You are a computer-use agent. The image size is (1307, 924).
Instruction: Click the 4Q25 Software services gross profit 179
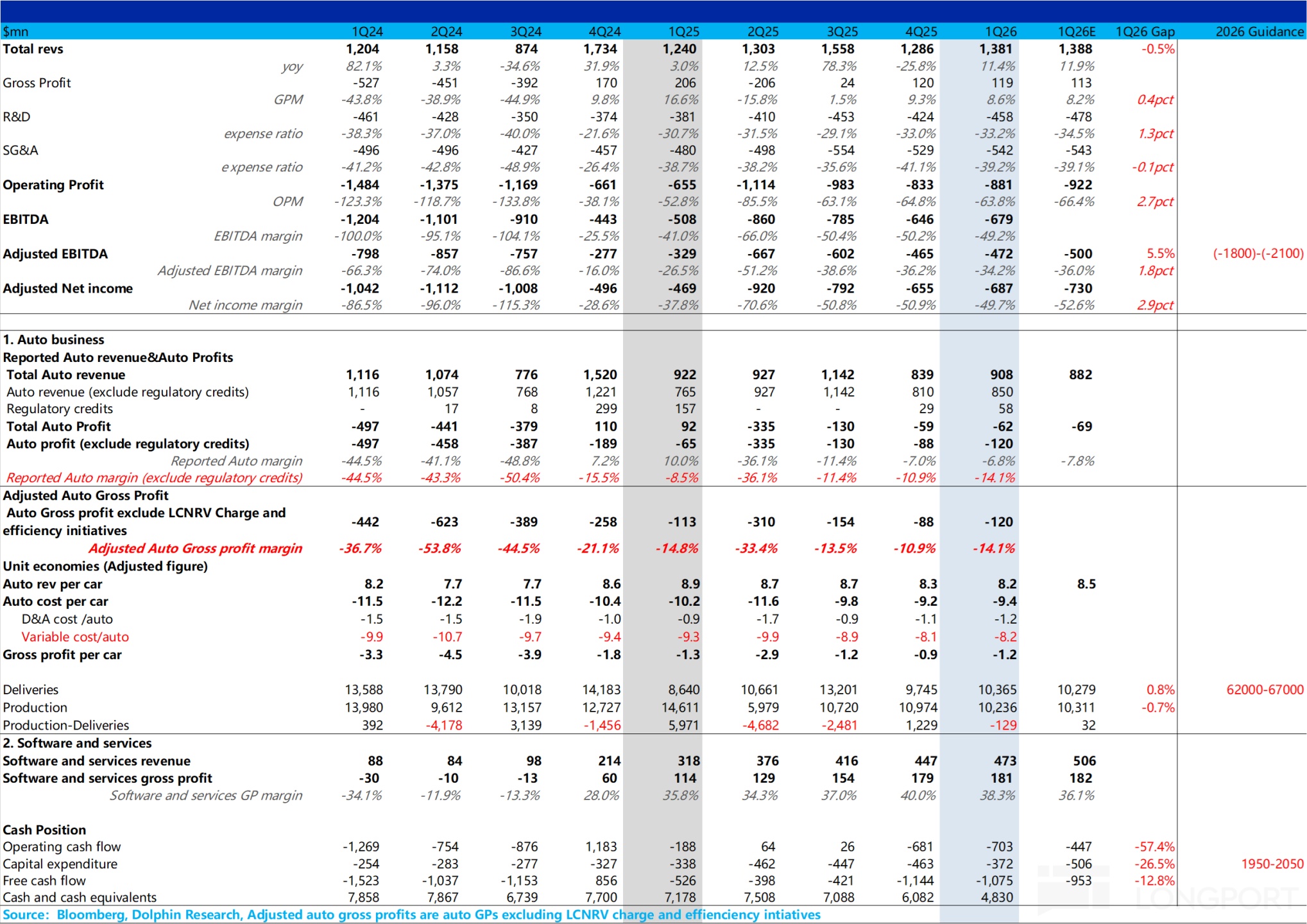[x=923, y=778]
